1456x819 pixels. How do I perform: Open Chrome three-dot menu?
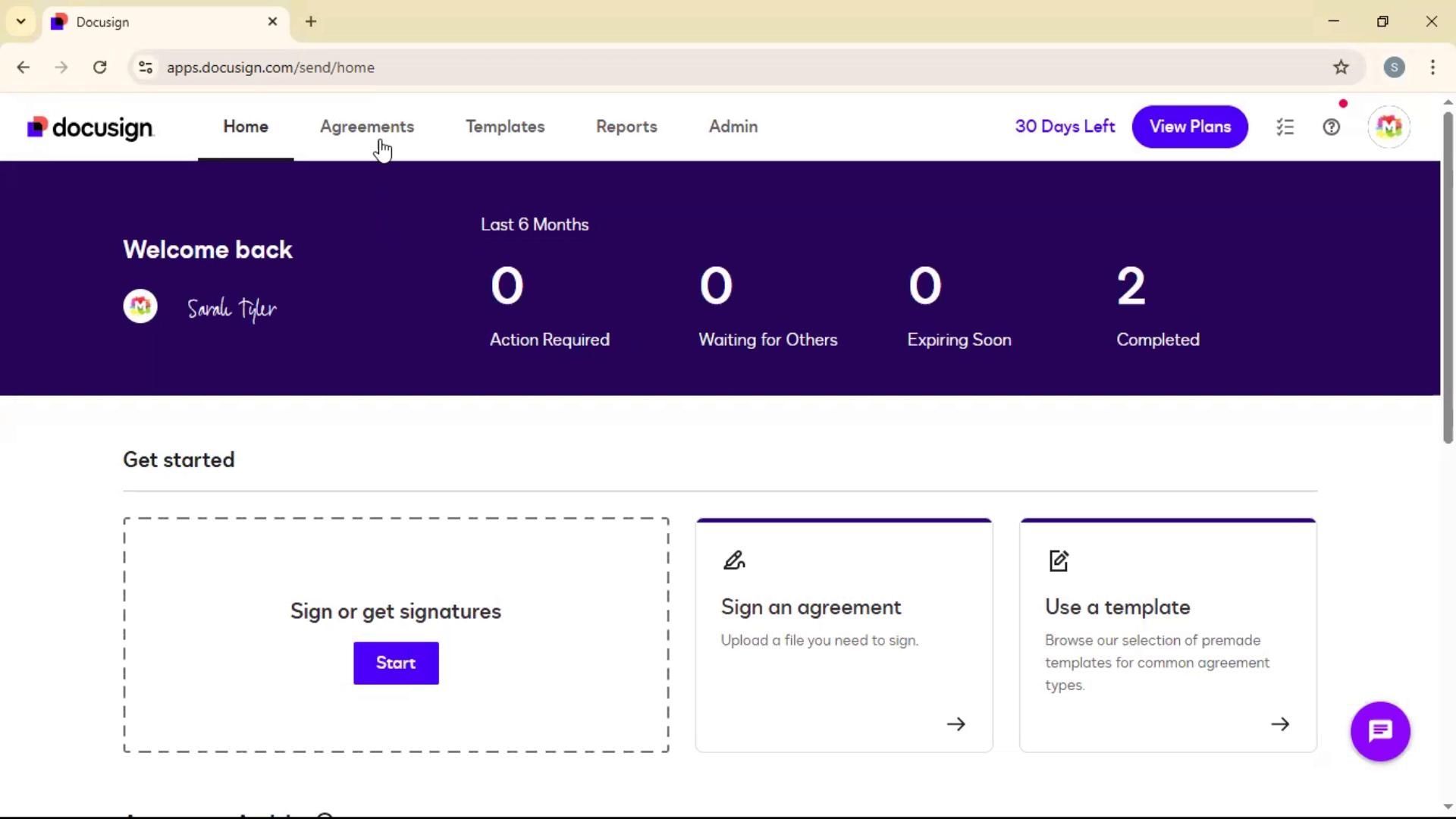[1432, 67]
